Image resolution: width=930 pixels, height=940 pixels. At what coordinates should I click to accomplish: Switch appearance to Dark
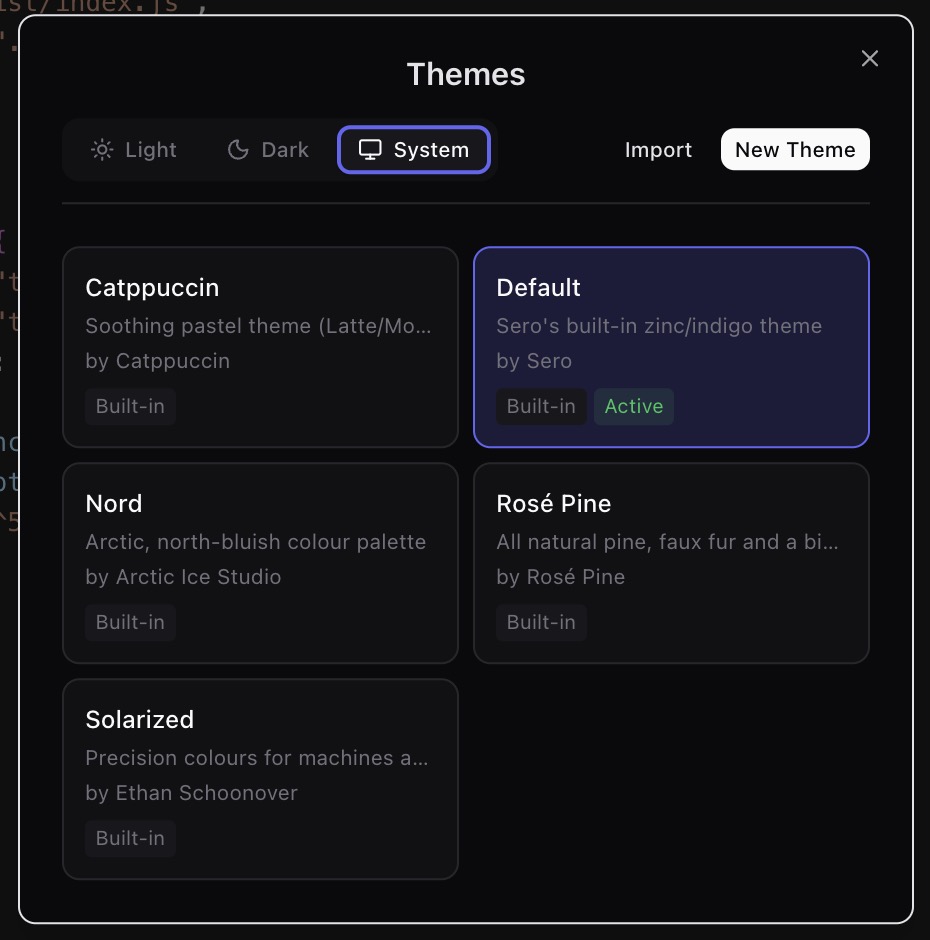pos(267,149)
